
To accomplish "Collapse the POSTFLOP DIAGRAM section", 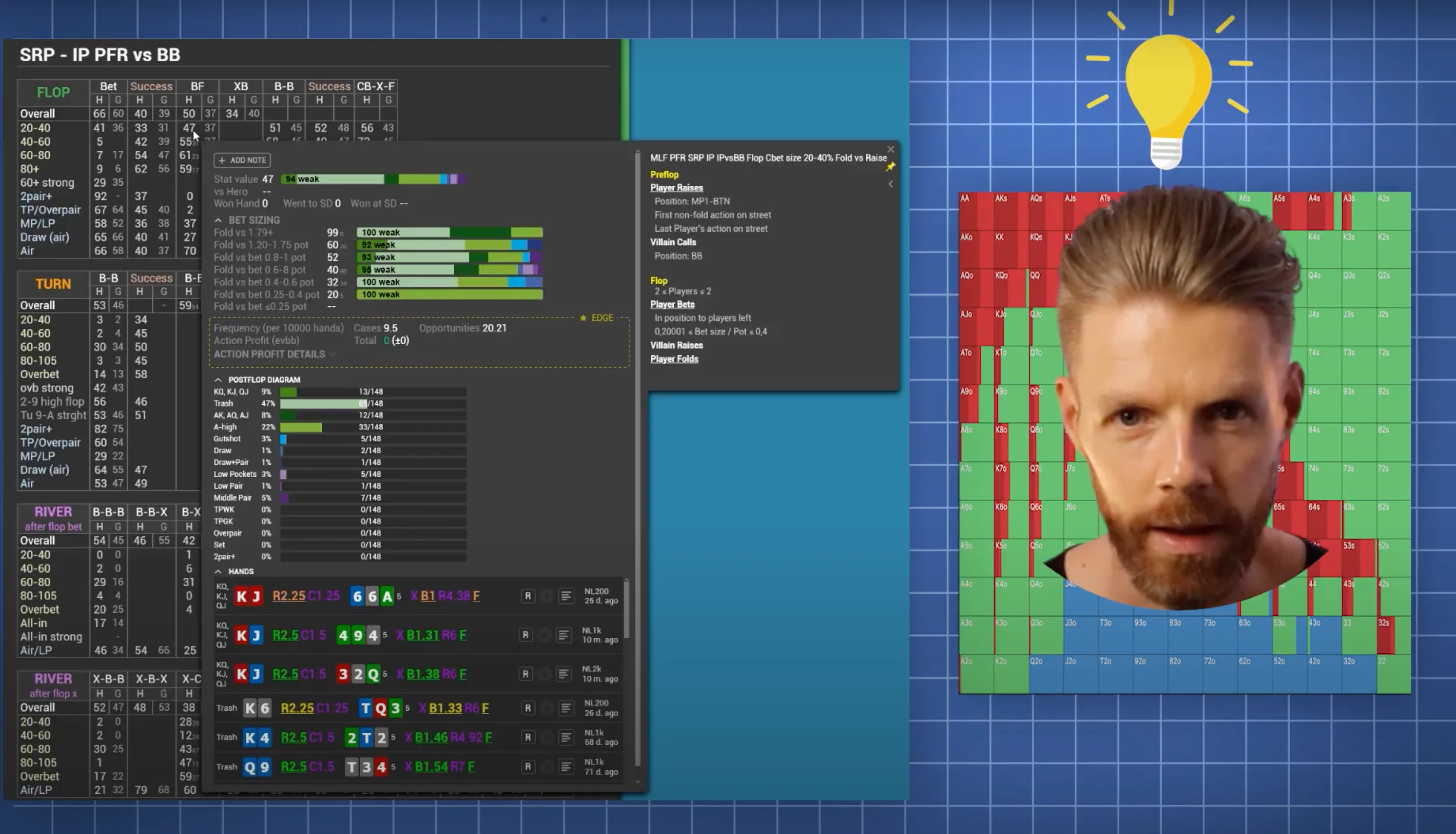I will [x=218, y=380].
